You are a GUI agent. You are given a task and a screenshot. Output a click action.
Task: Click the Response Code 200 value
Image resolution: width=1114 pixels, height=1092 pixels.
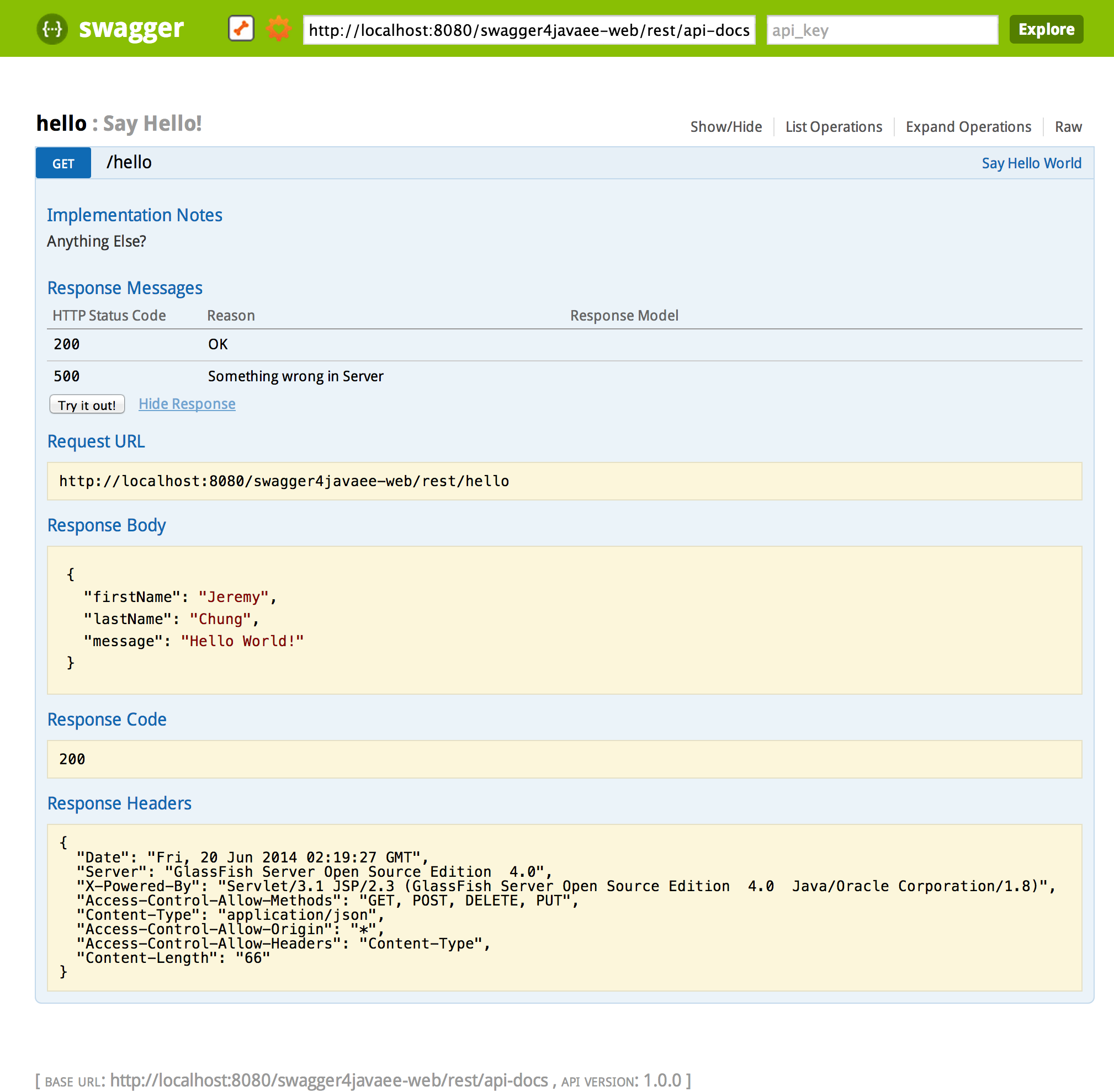(72, 759)
